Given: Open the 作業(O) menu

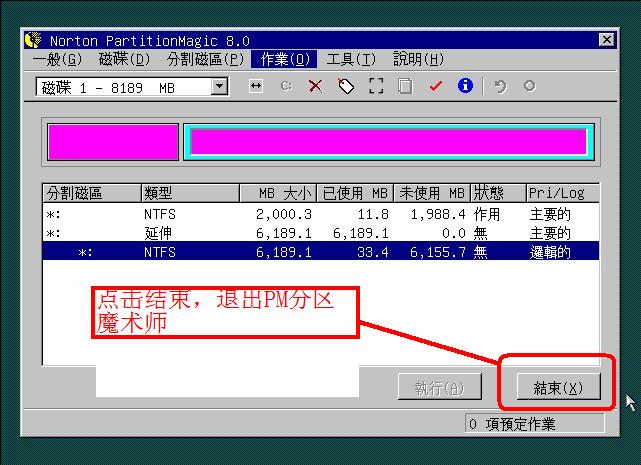Looking at the screenshot, I should tap(284, 60).
